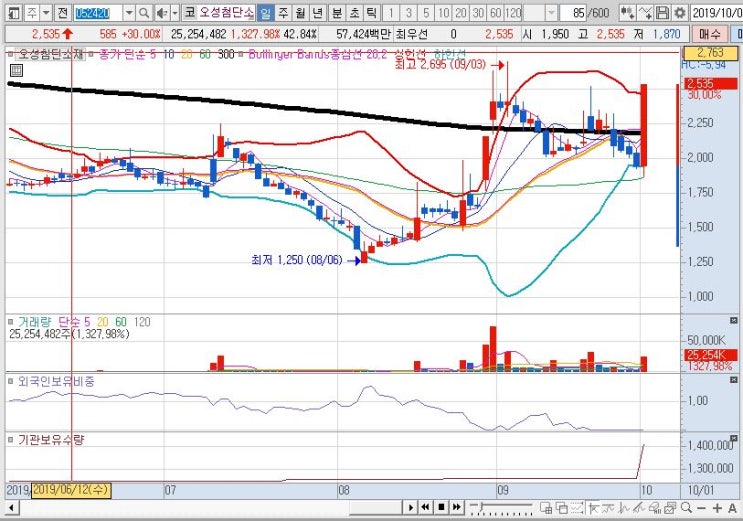
Task: Click the save chart floppy disk icon
Action: pyautogui.click(x=663, y=13)
